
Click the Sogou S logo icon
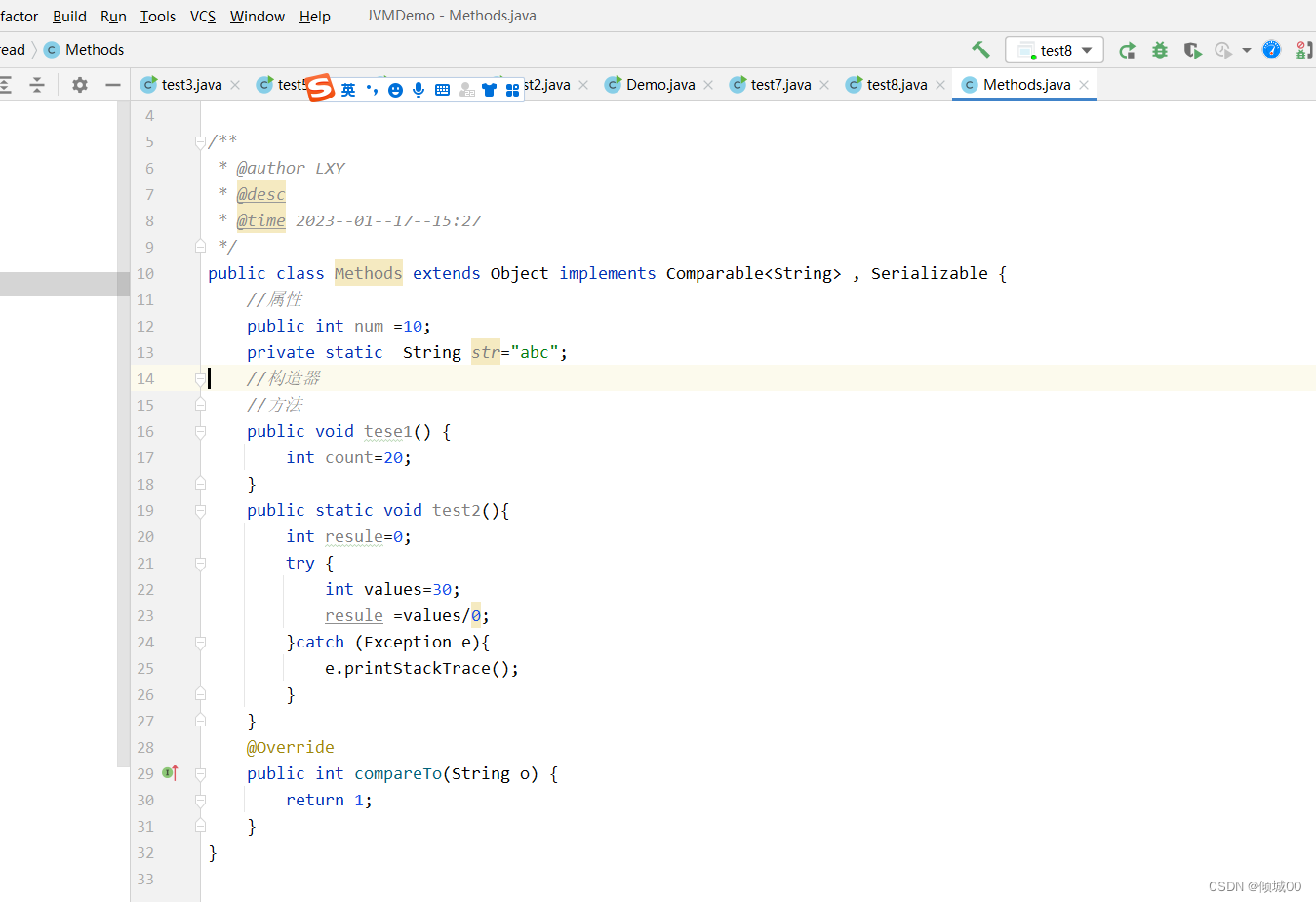[x=320, y=88]
